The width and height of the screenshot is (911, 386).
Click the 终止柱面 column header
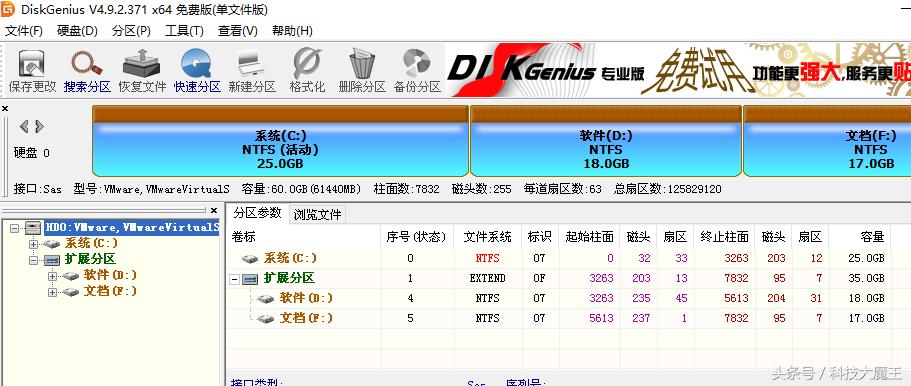pyautogui.click(x=724, y=237)
